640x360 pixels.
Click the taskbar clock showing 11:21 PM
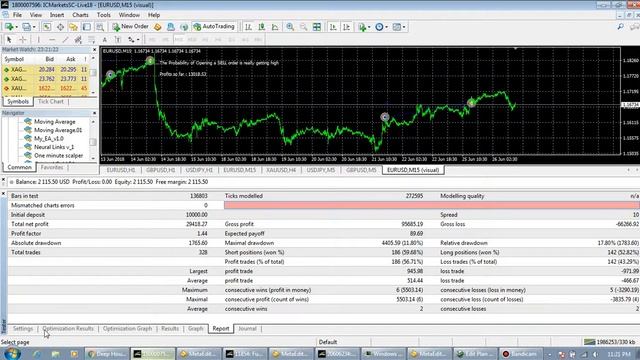(x=618, y=354)
